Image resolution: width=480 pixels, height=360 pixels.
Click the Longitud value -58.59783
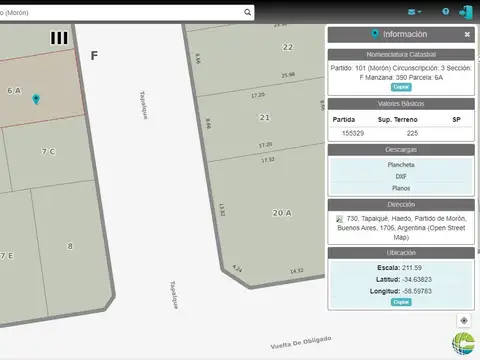(417, 291)
